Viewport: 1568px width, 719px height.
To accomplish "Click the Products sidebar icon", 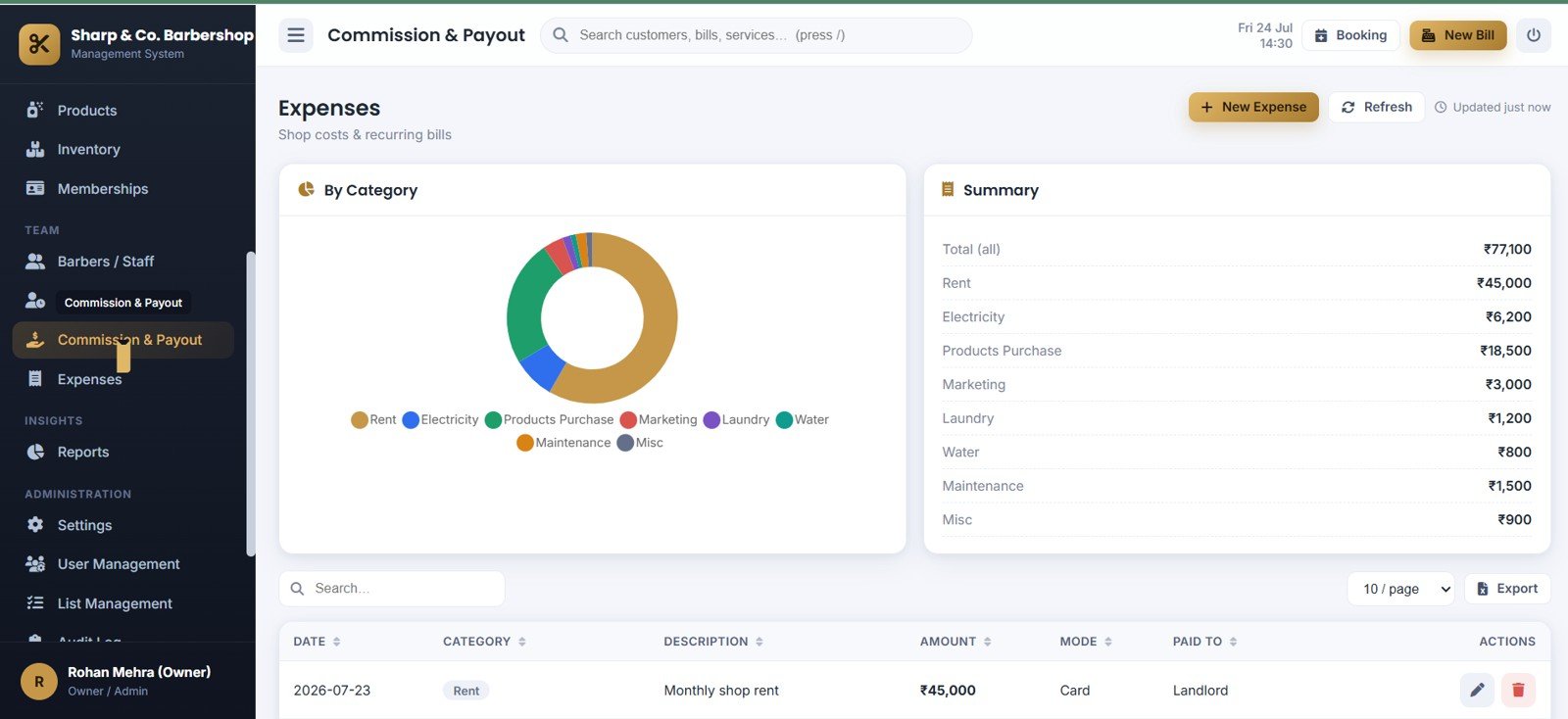I will 35,110.
